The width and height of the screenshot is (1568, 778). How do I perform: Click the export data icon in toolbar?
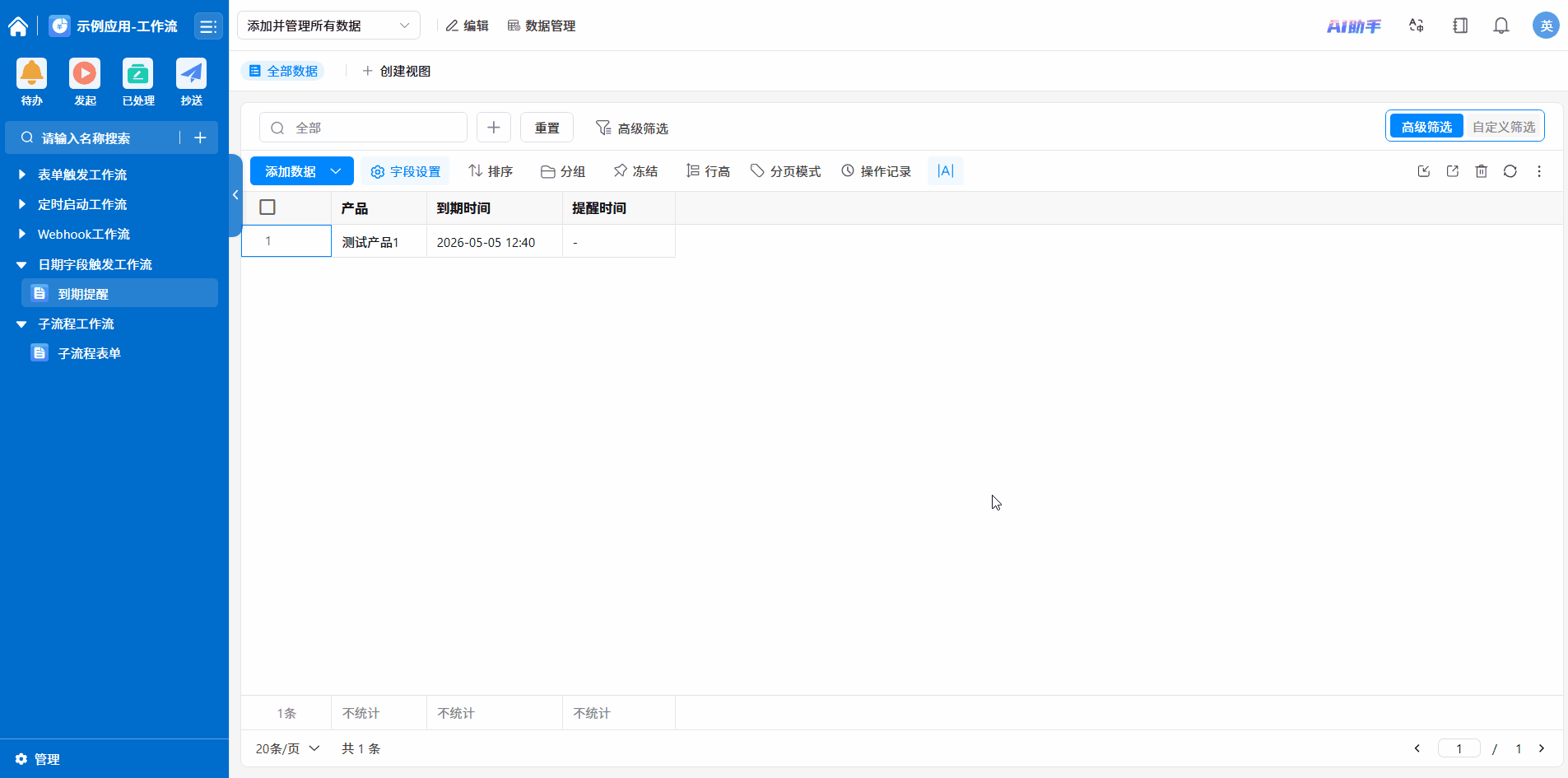1453,171
